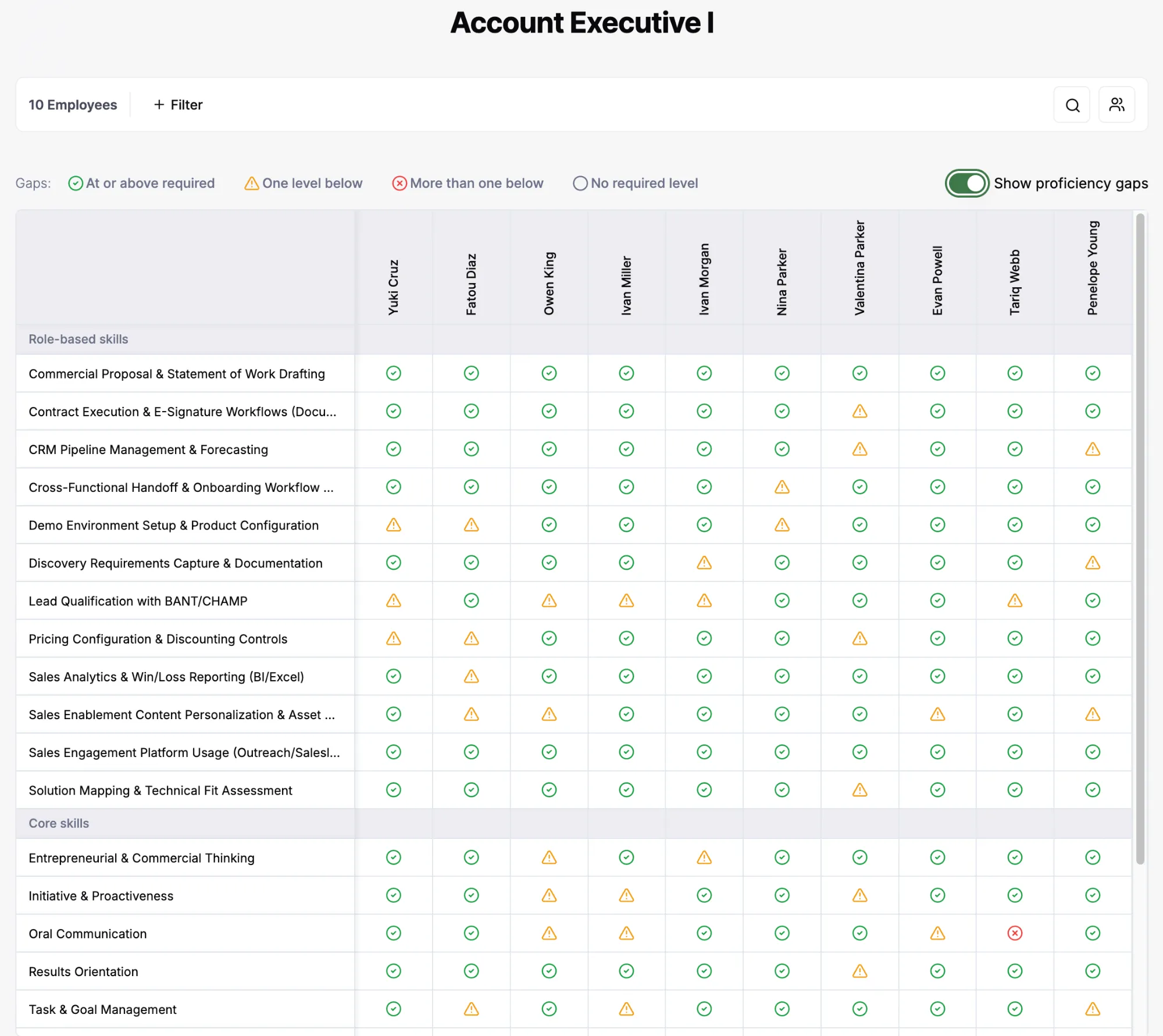
Task: Select the Yuki Cruz column header
Action: click(x=394, y=287)
